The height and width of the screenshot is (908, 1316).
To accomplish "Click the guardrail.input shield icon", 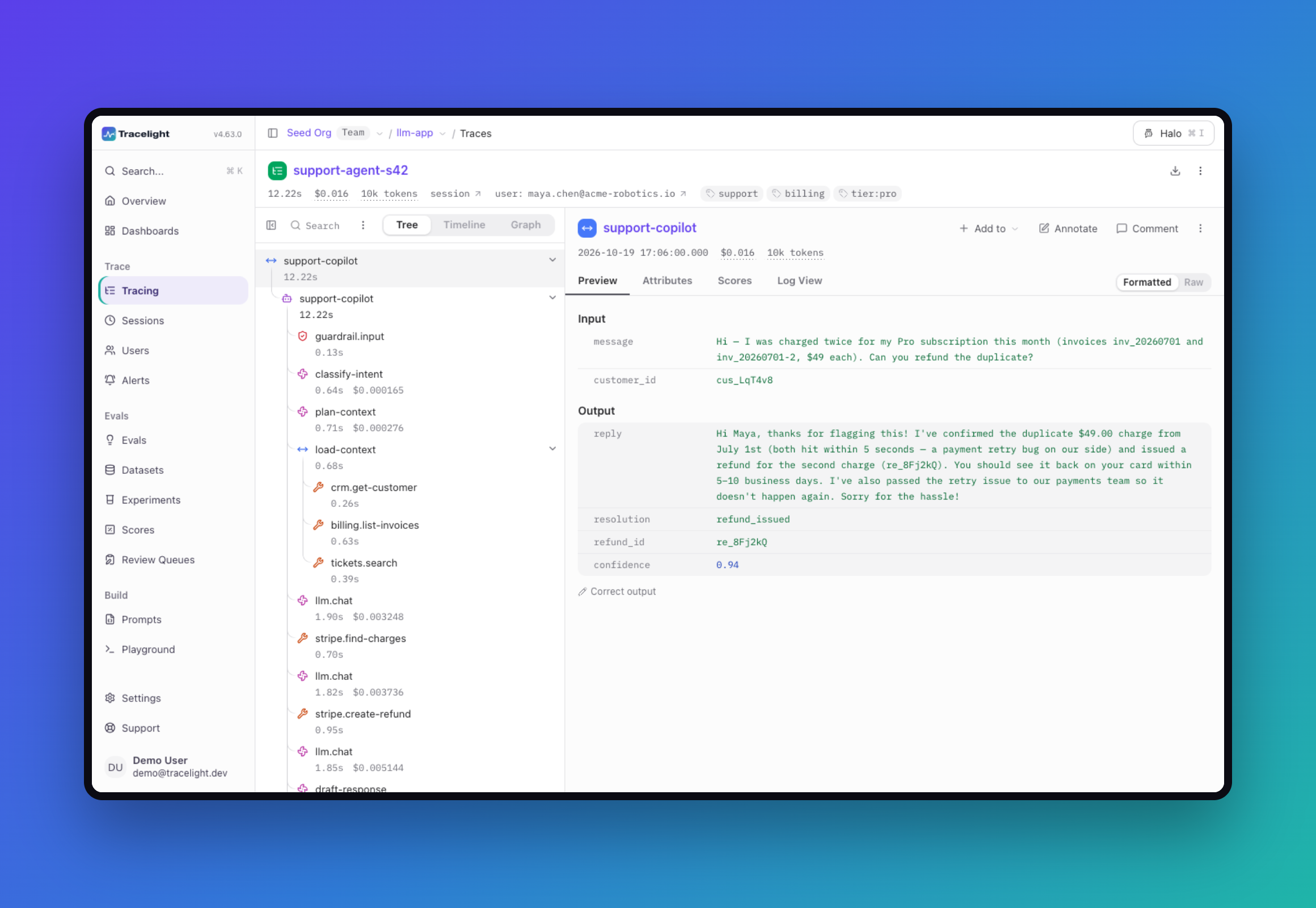I will coord(302,336).
